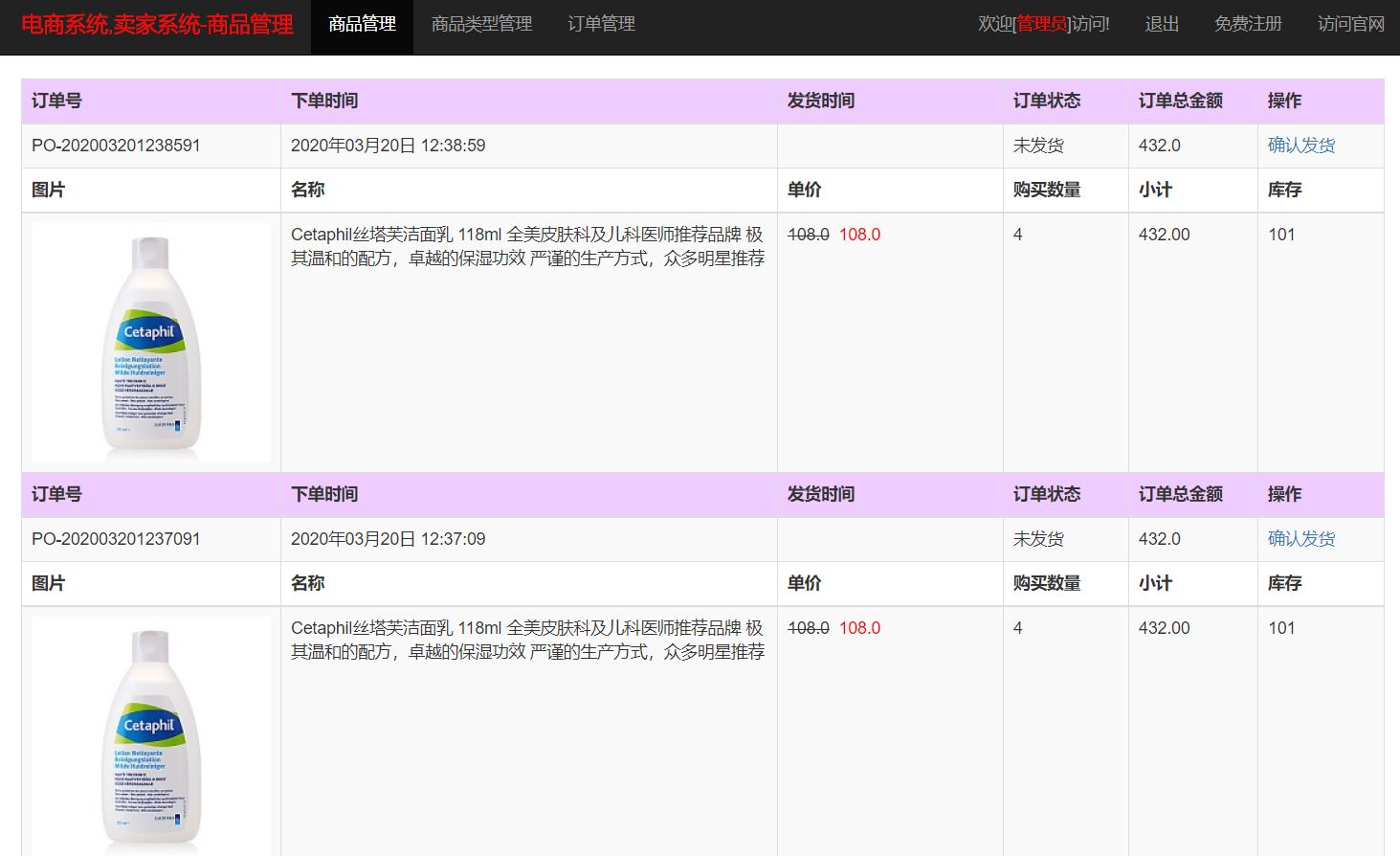The width and height of the screenshot is (1400, 856).
Task: Click order time 2020年03月20日 12:38:59
Action: [388, 146]
